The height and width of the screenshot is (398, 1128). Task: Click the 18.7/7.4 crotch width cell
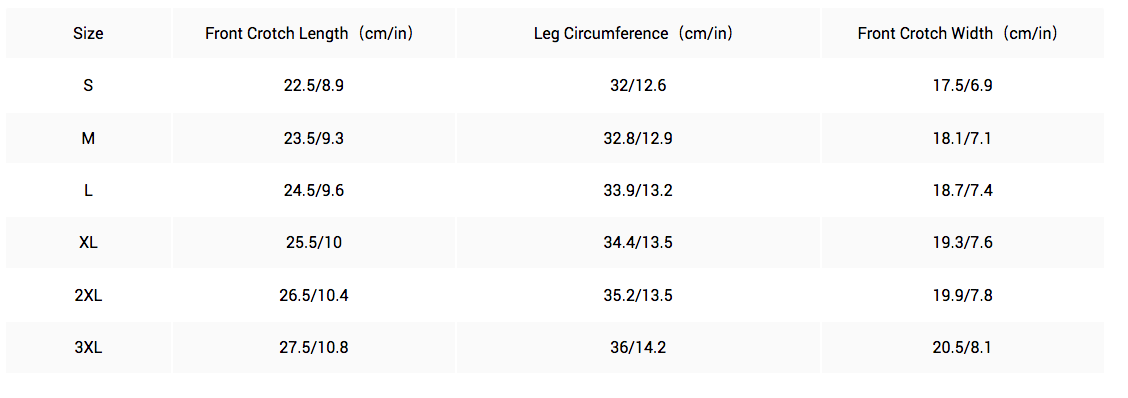point(962,191)
